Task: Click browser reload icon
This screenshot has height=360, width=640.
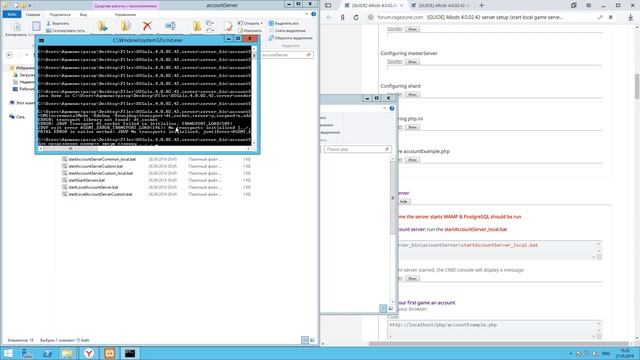Action: (x=356, y=17)
